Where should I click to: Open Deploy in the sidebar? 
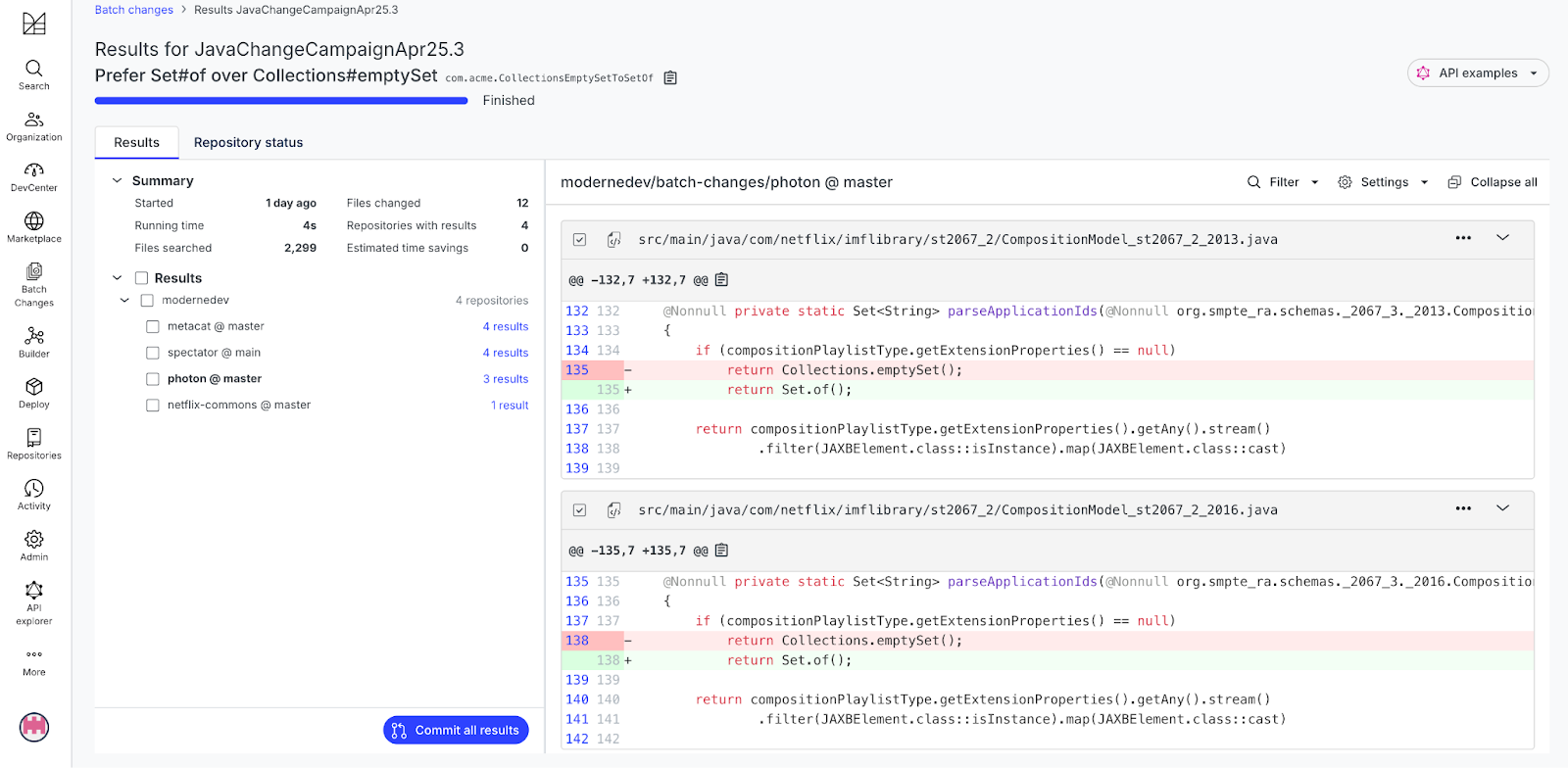pyautogui.click(x=34, y=393)
